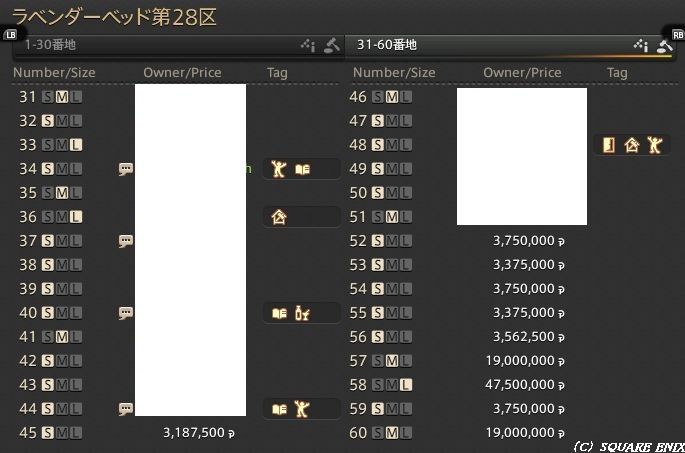
Task: Click the door tag icon on plot 48
Action: pos(609,145)
